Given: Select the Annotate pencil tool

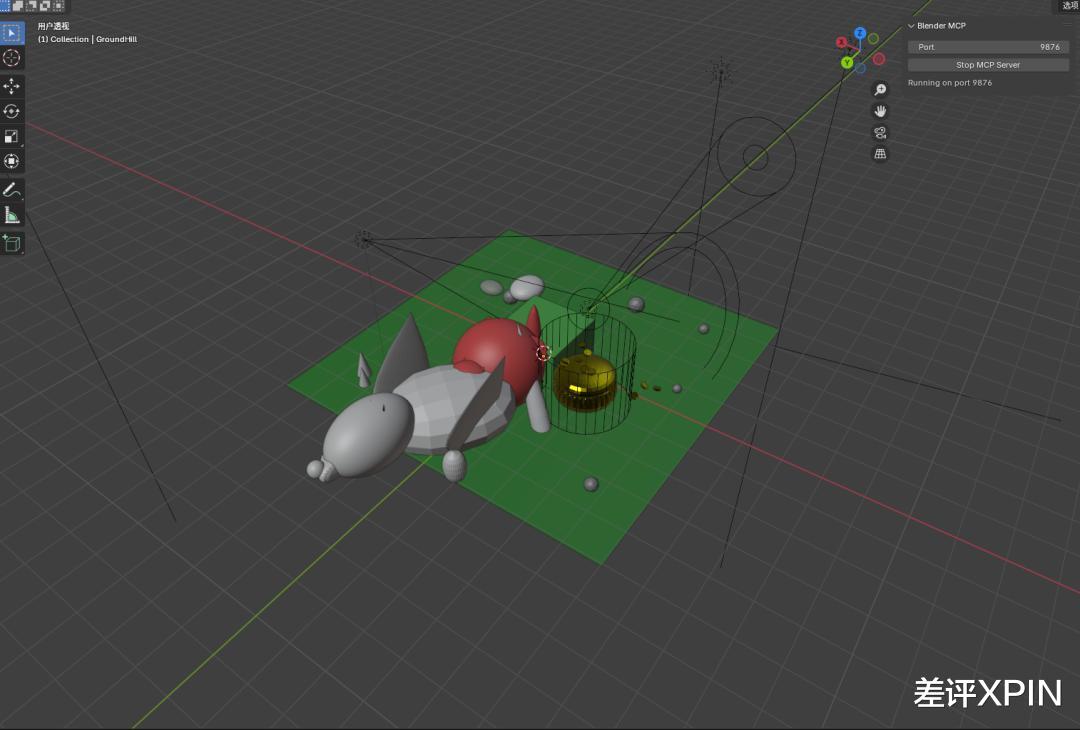Looking at the screenshot, I should click(12, 189).
